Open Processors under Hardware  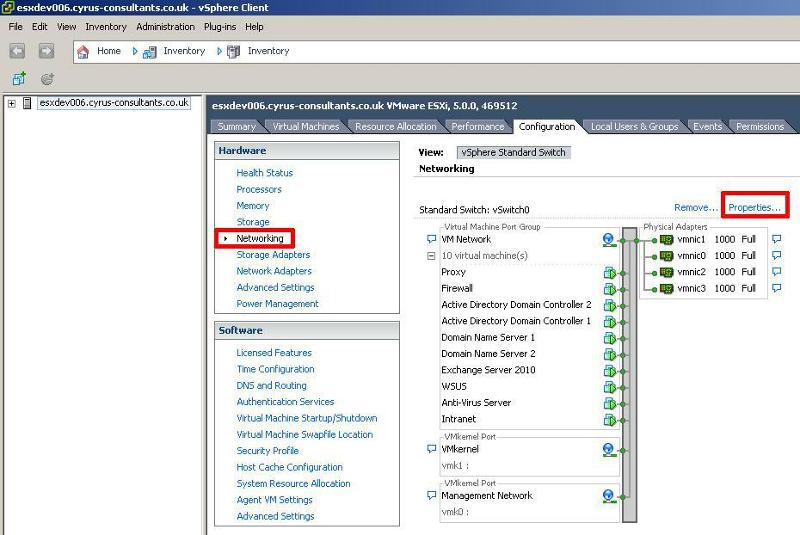(259, 189)
